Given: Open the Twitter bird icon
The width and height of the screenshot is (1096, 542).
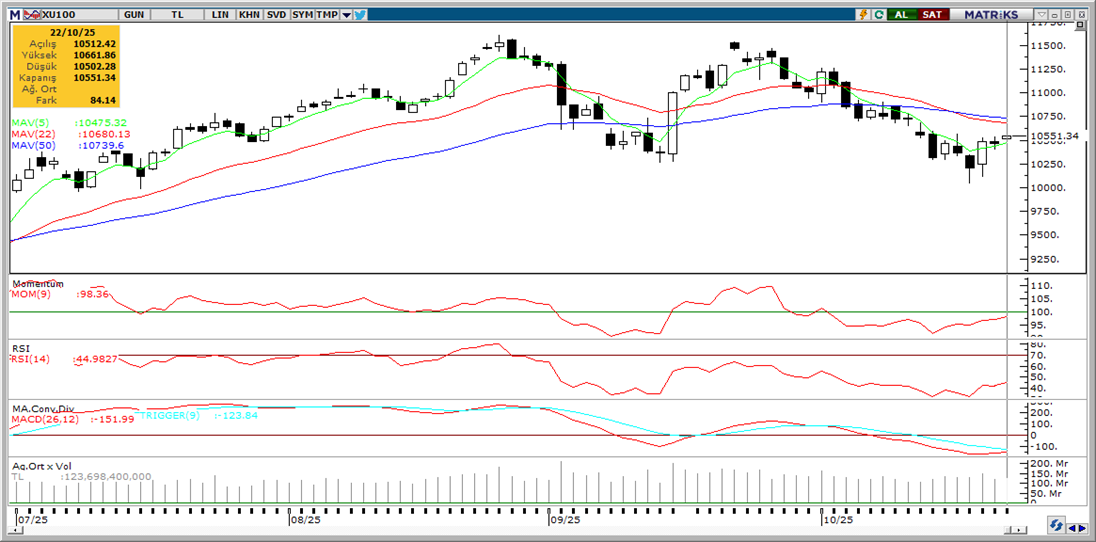Looking at the screenshot, I should [x=360, y=15].
